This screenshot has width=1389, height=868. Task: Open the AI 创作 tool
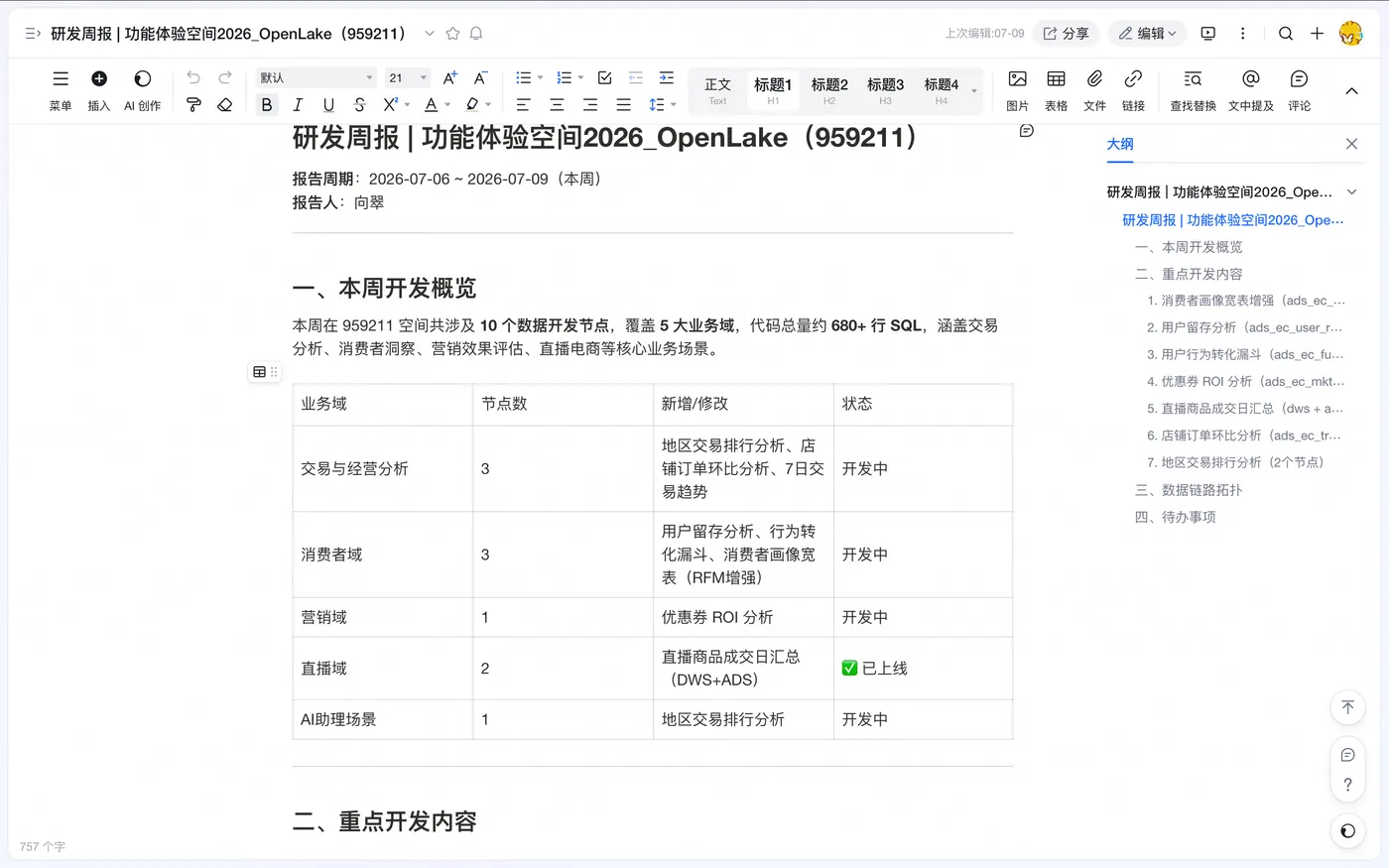click(142, 90)
